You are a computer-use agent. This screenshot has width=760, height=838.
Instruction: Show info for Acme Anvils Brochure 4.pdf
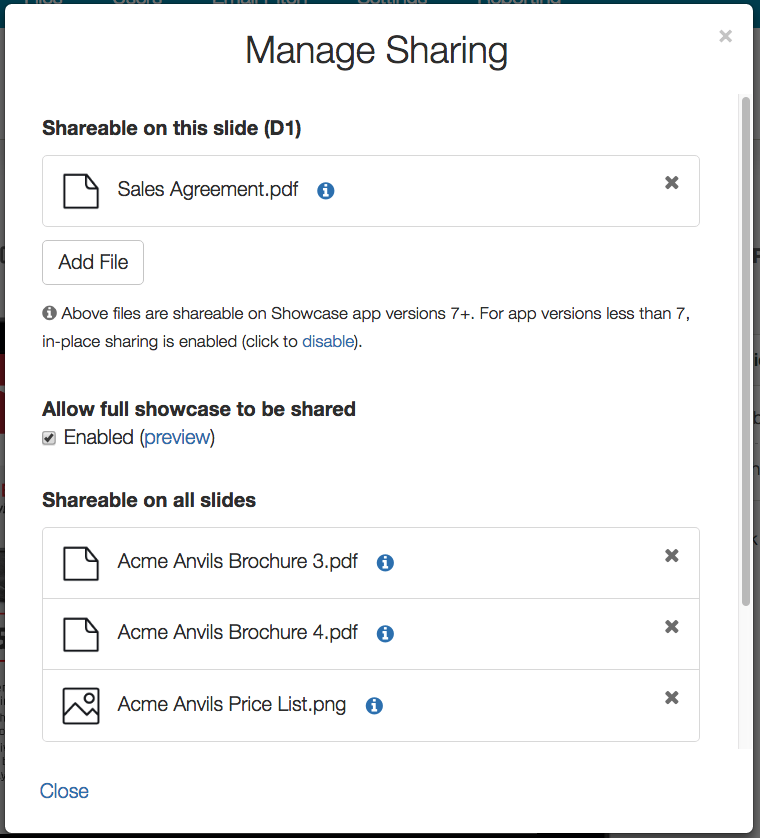385,634
